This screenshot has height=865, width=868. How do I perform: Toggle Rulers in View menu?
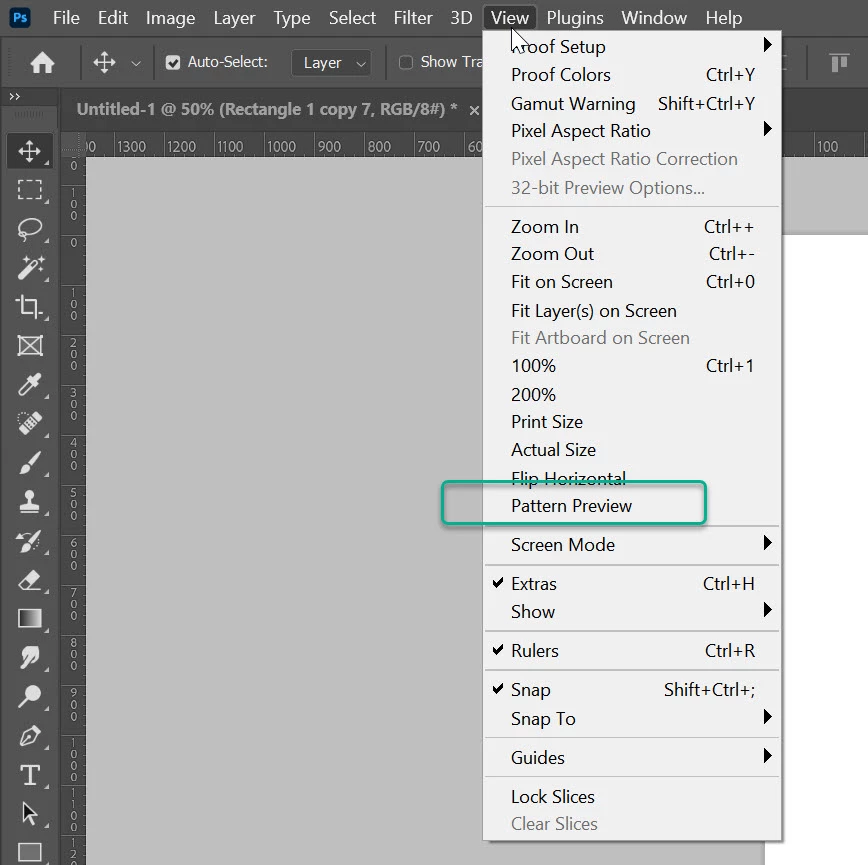pyautogui.click(x=632, y=651)
